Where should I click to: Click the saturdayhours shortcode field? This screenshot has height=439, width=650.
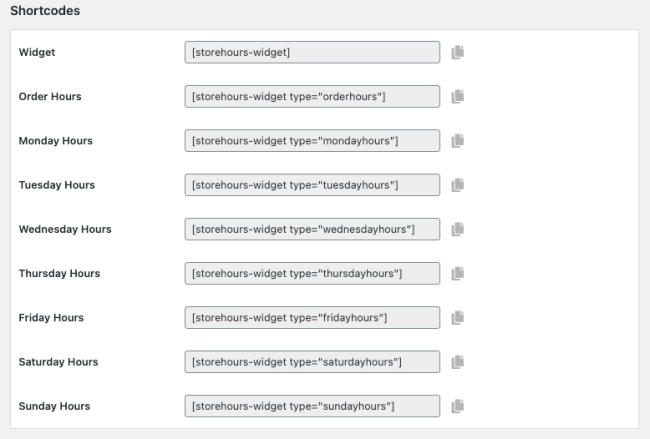[312, 361]
